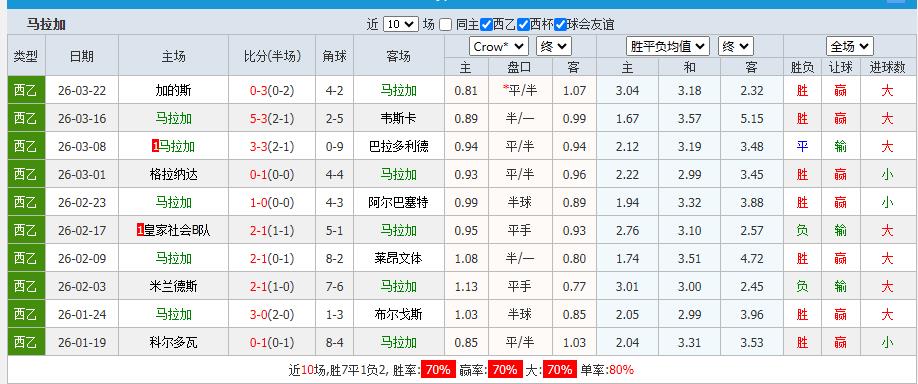Uncheck the 西杯 cup filter
Image resolution: width=918 pixels, height=384 pixels.
tap(523, 25)
